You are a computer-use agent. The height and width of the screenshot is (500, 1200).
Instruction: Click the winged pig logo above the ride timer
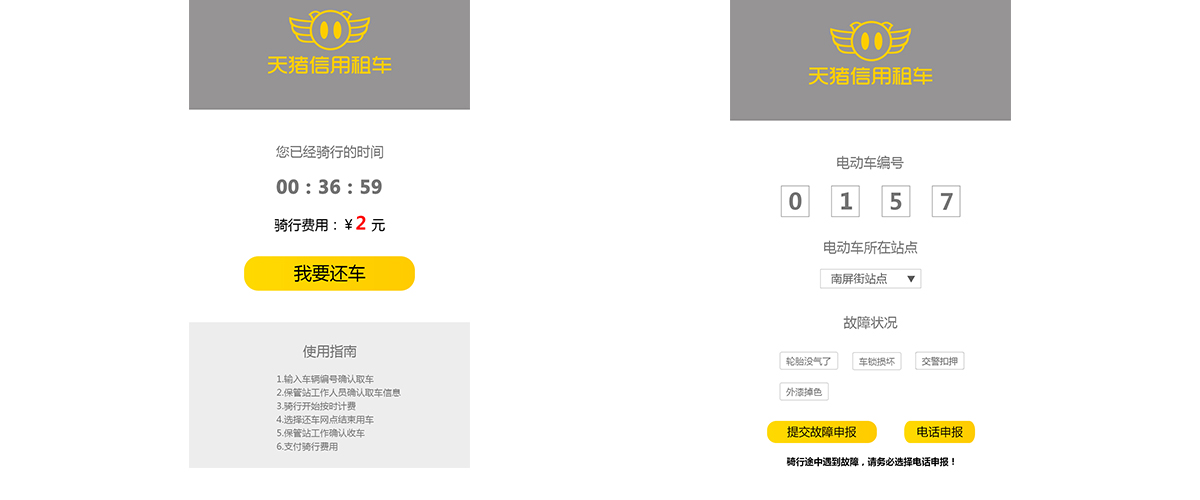tap(329, 30)
